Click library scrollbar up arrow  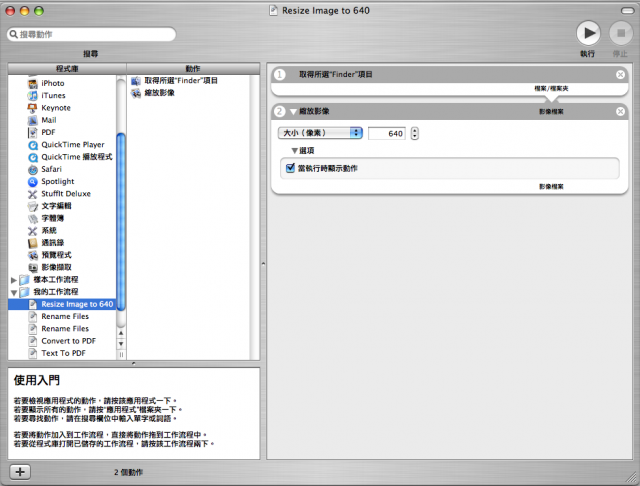click(x=121, y=333)
